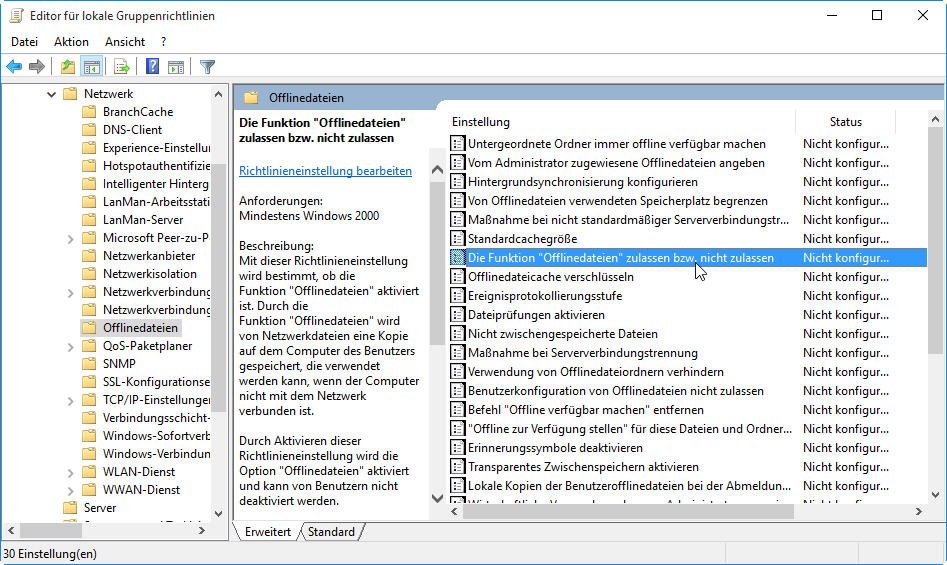Click the folder icon beside LanMan-Server
Viewport: 947px width, 565px height.
pos(89,220)
